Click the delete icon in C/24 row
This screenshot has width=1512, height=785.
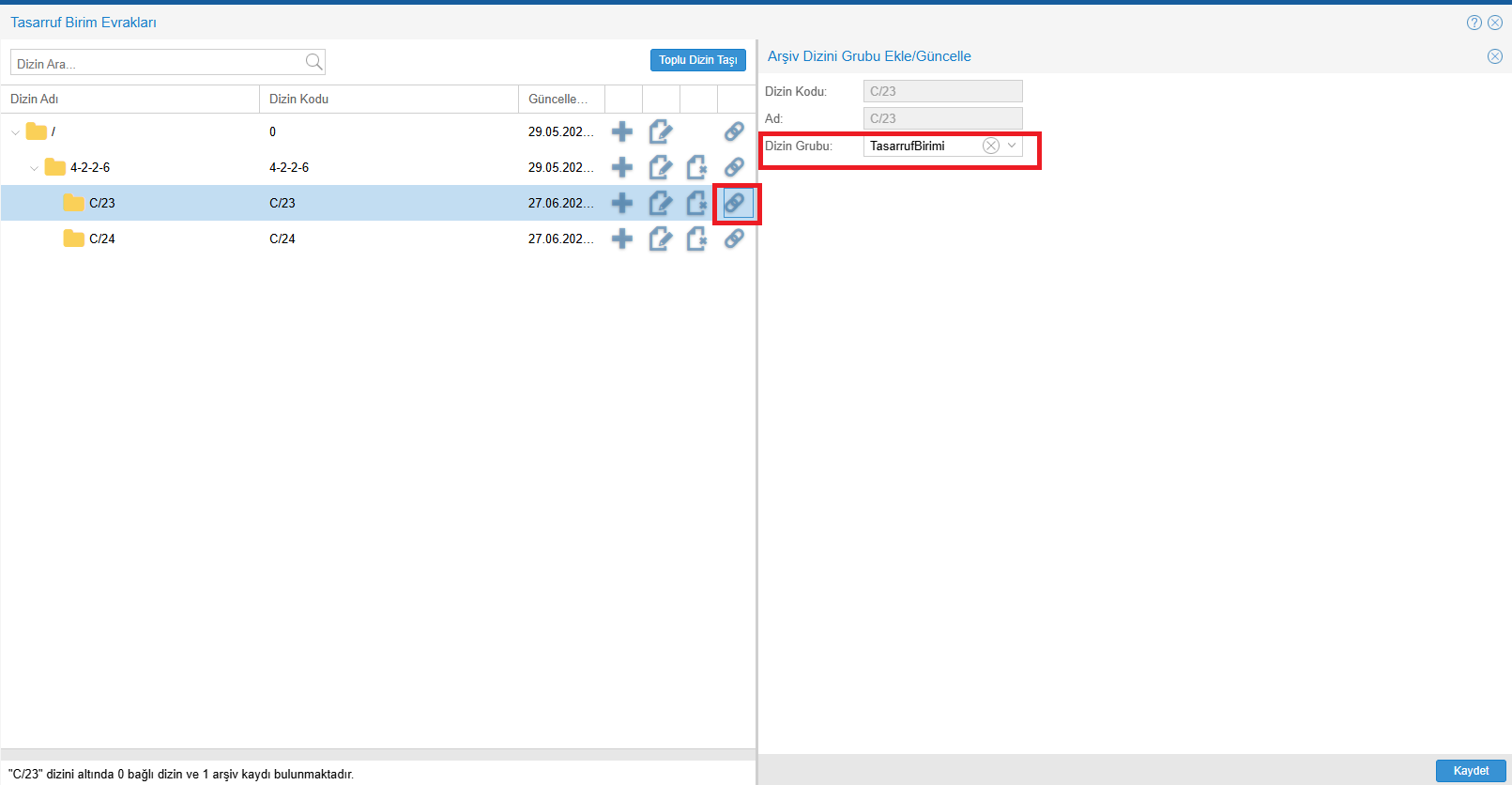pos(696,239)
